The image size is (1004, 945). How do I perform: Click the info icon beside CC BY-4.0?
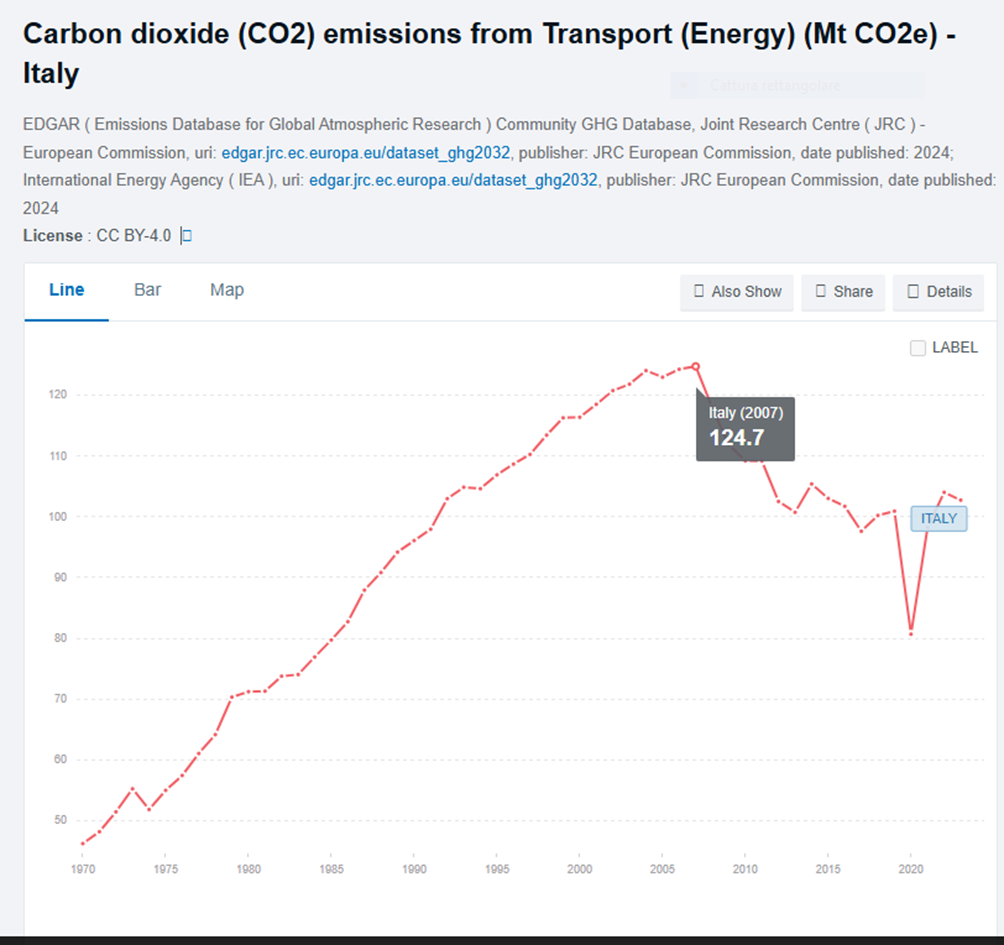186,236
